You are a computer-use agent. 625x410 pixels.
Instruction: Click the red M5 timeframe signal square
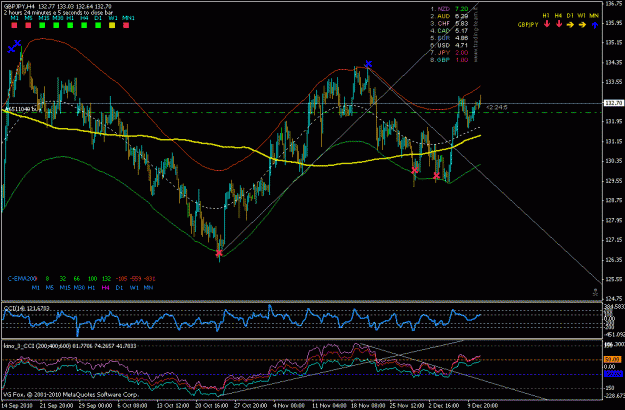coord(28,26)
